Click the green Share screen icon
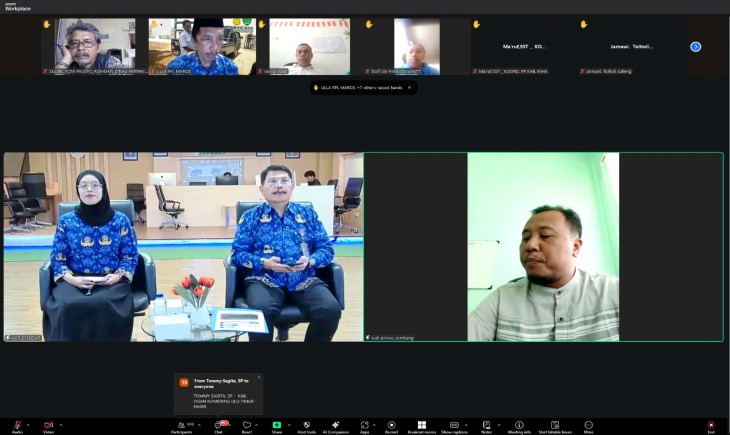This screenshot has height=435, width=730. click(277, 425)
